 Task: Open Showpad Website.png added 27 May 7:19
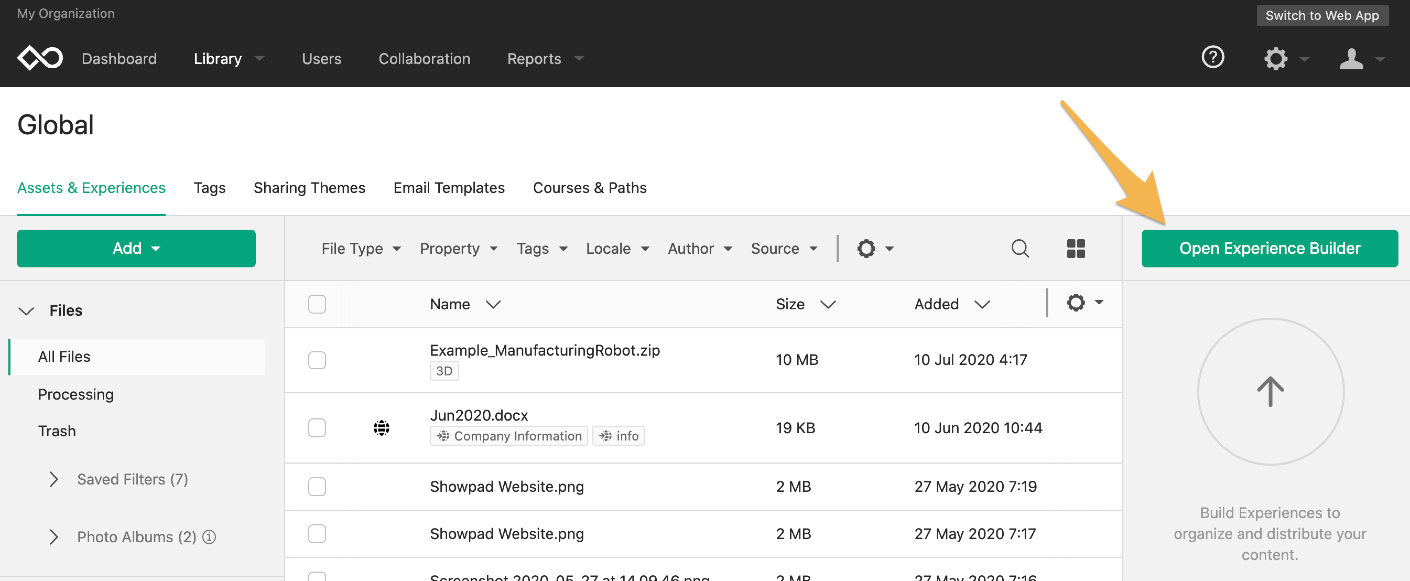pos(507,487)
